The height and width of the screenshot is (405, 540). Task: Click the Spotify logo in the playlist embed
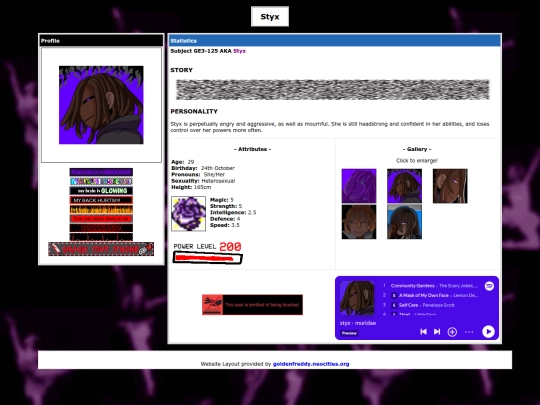click(489, 286)
